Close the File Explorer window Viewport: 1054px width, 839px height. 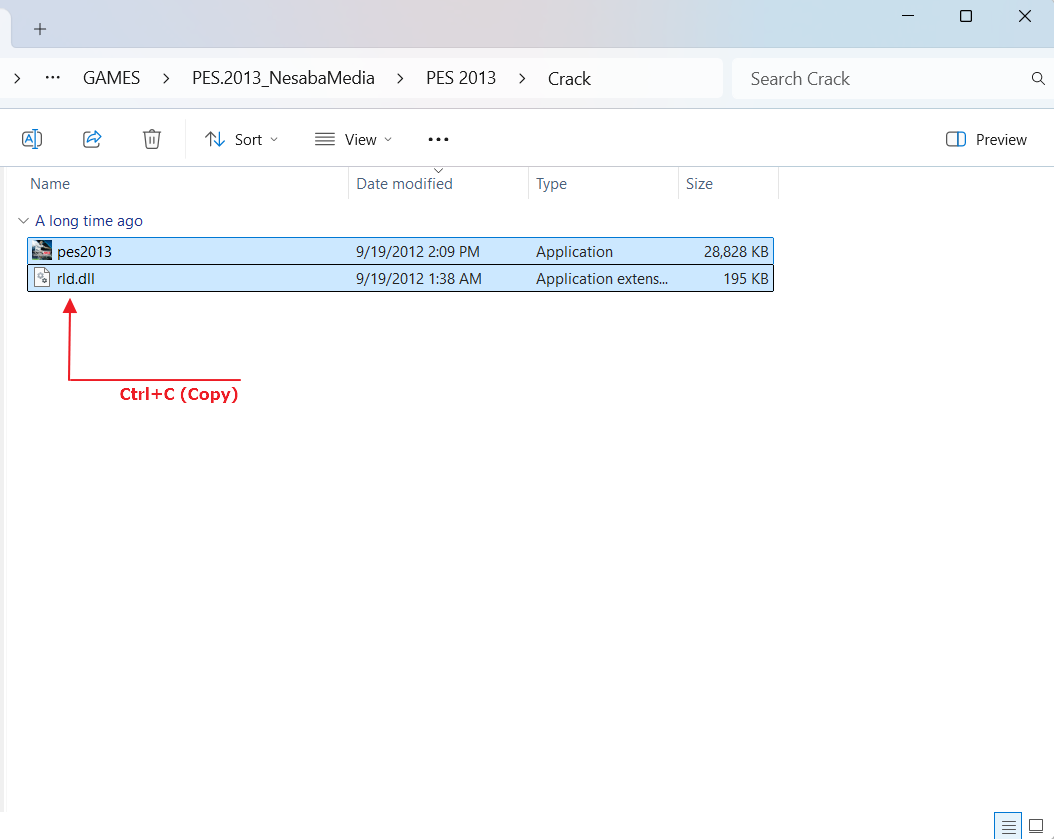1024,15
